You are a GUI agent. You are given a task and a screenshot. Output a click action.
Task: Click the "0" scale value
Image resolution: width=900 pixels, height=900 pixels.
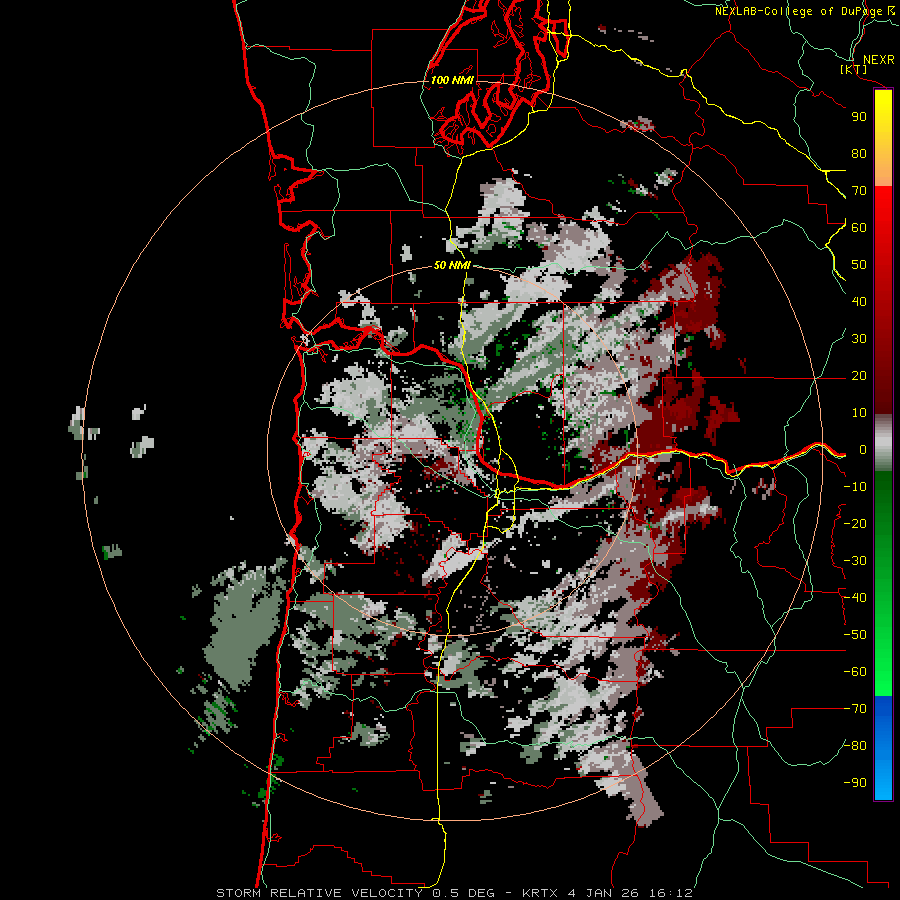pos(862,450)
